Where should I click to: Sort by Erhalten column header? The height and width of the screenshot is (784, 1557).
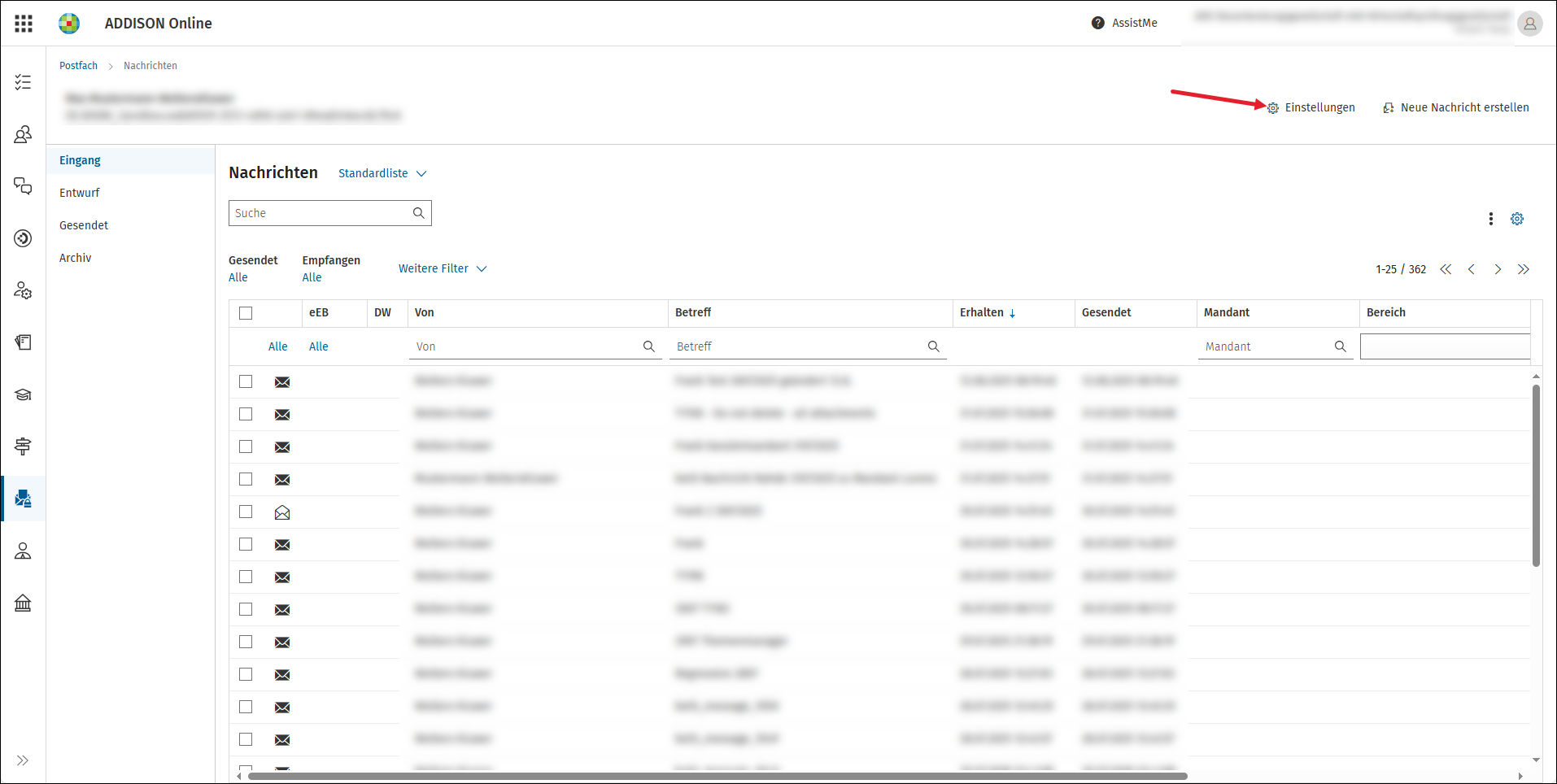pyautogui.click(x=988, y=312)
